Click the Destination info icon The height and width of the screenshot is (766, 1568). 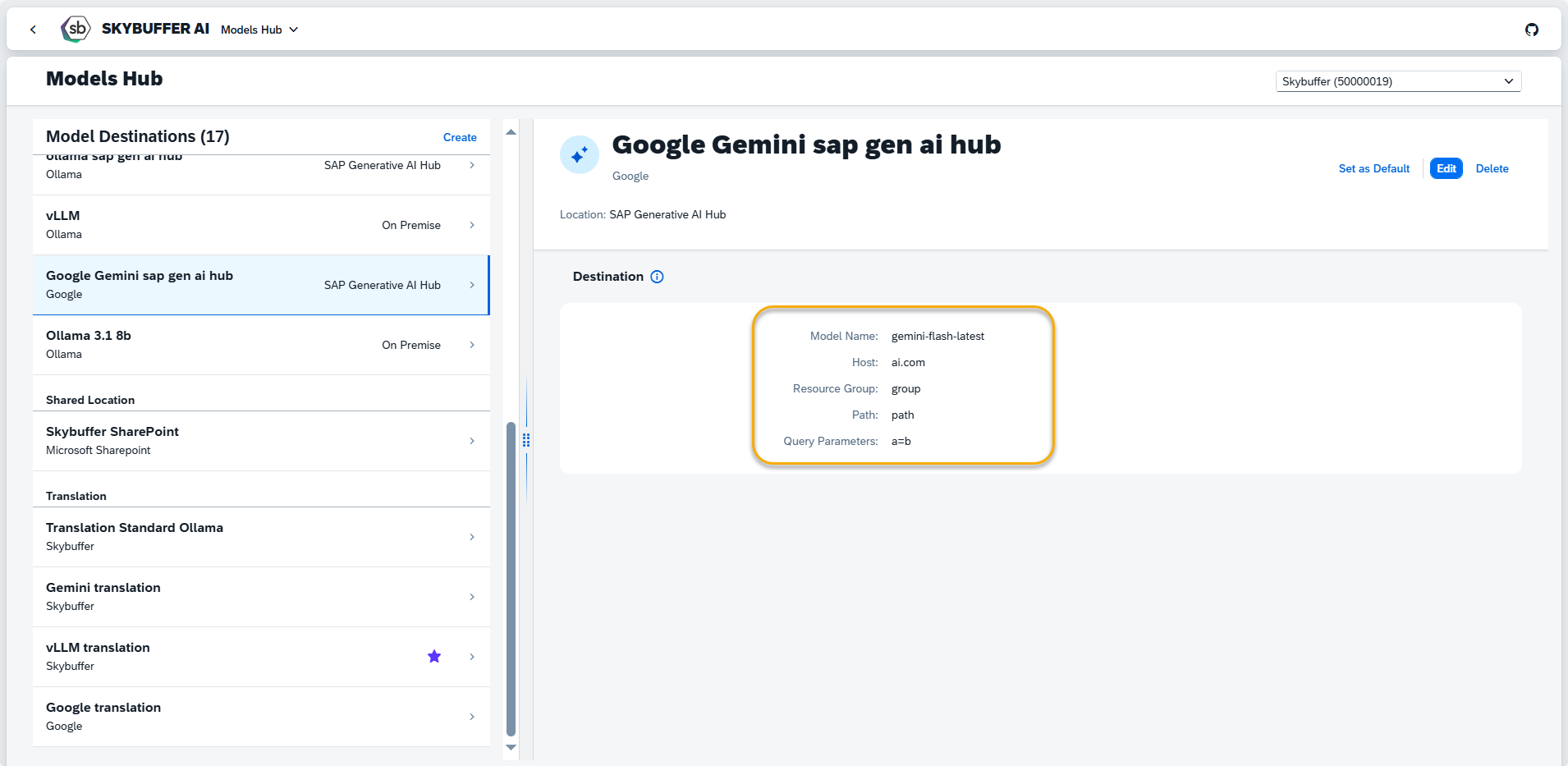pos(657,277)
